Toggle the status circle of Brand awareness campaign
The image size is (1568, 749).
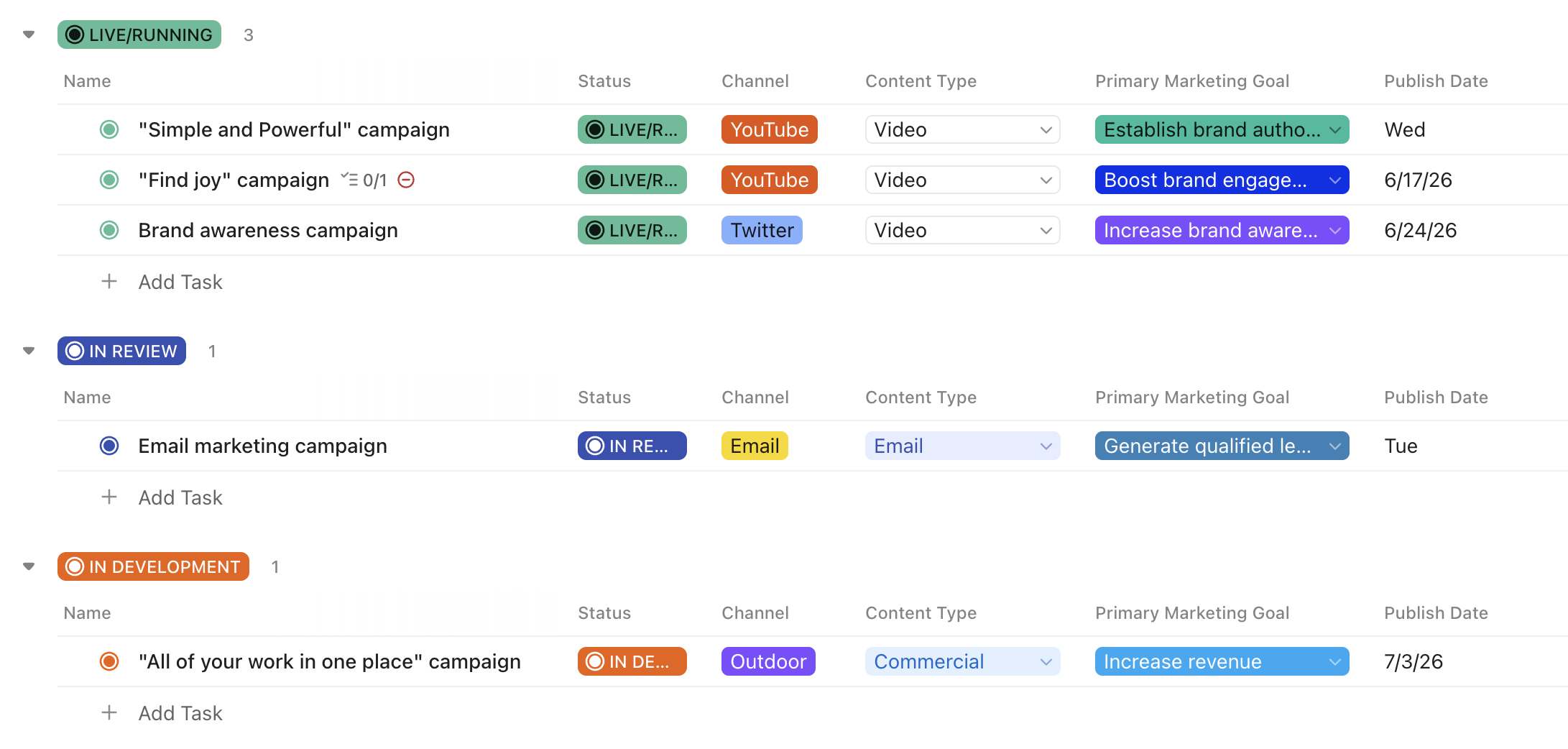[x=109, y=230]
